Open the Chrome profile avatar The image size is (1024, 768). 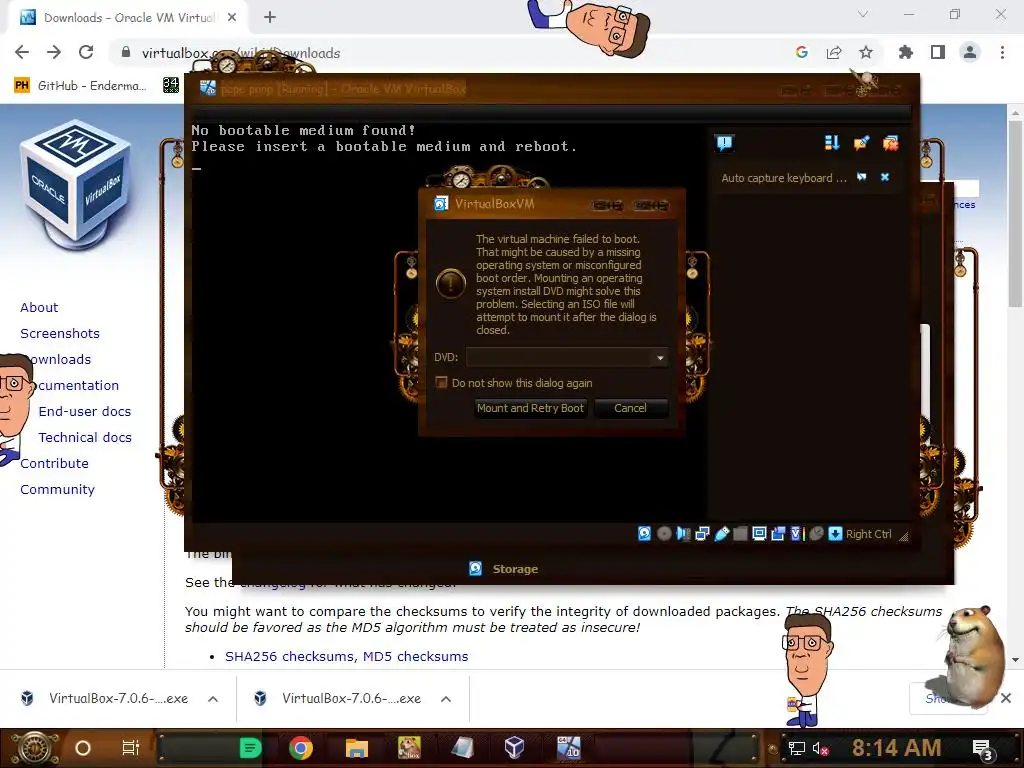coord(970,52)
